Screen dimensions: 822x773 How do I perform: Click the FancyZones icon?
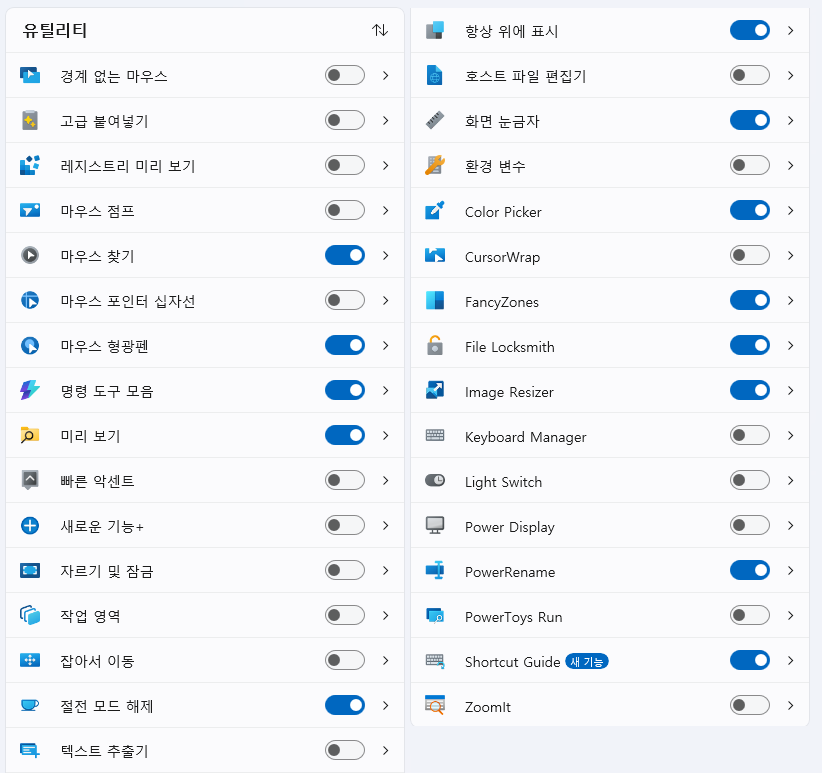click(x=435, y=301)
